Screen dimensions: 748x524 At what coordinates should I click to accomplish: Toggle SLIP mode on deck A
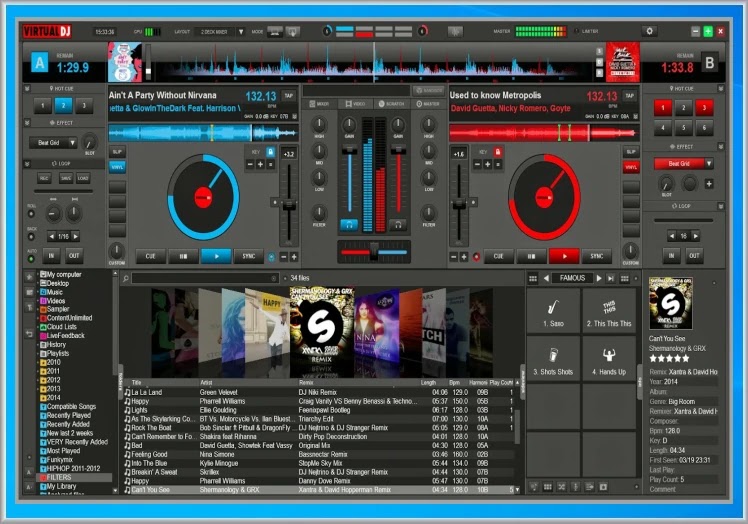117,152
